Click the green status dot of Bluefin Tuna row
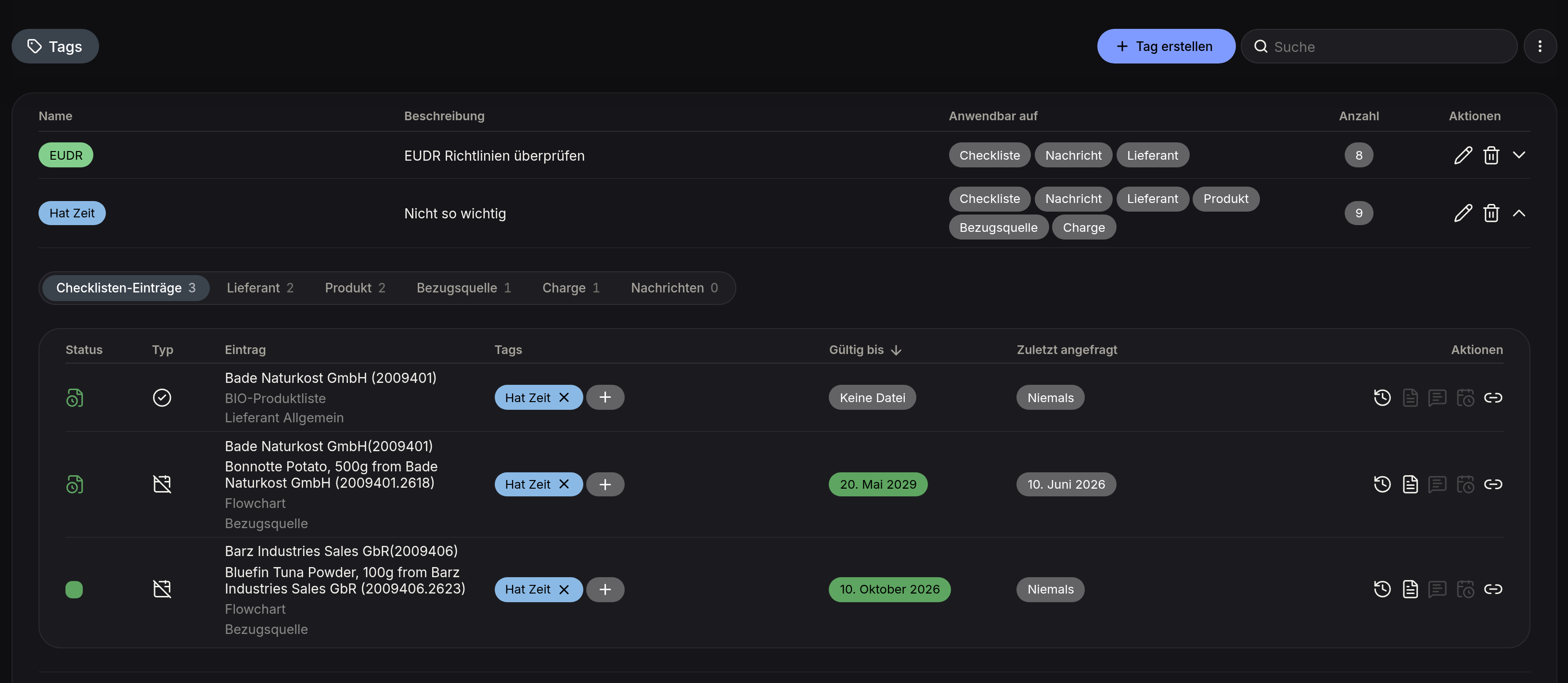Screen dimensions: 1568x683 click(74, 589)
